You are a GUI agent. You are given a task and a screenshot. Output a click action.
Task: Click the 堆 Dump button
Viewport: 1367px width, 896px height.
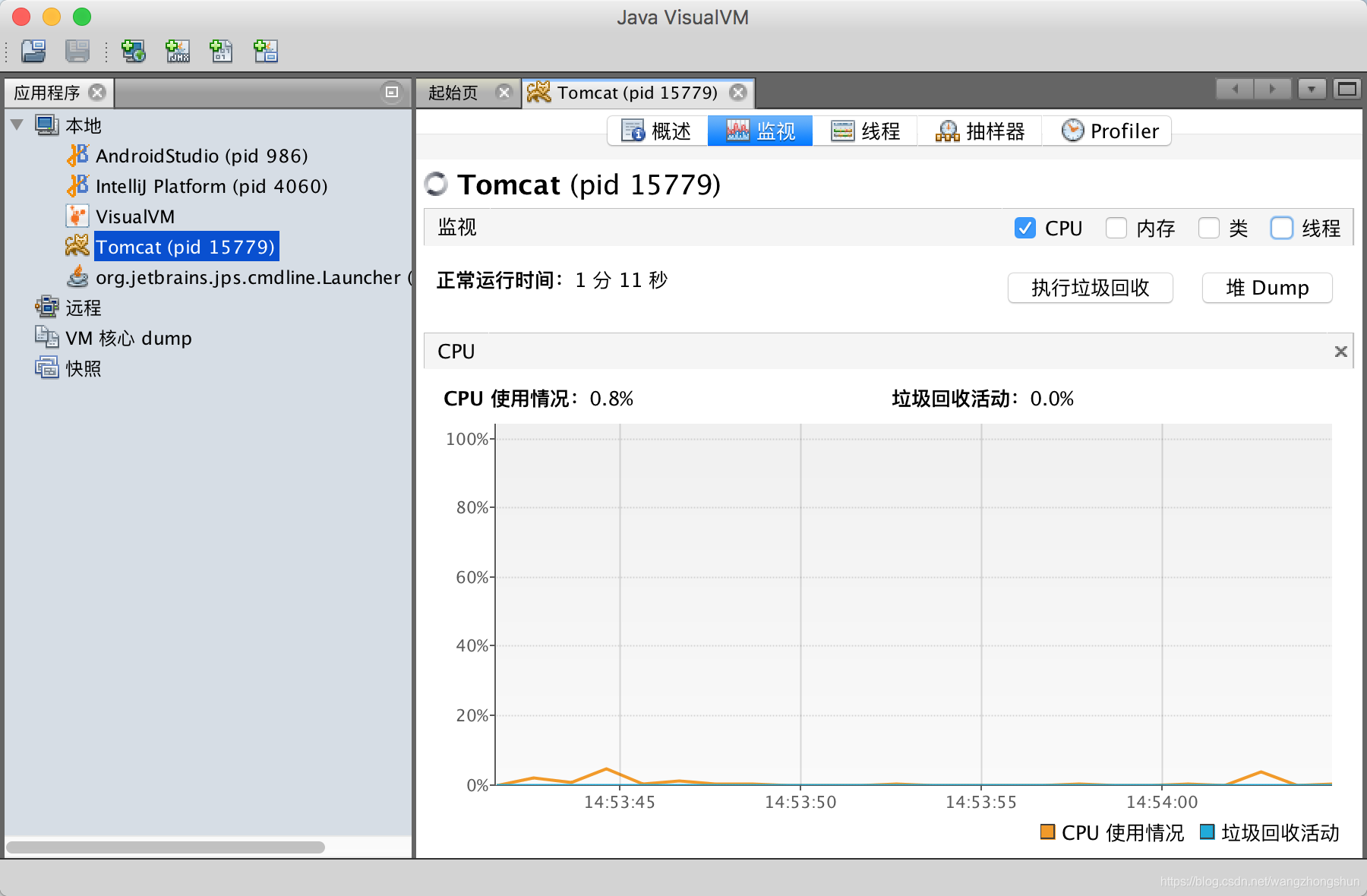(x=1267, y=288)
